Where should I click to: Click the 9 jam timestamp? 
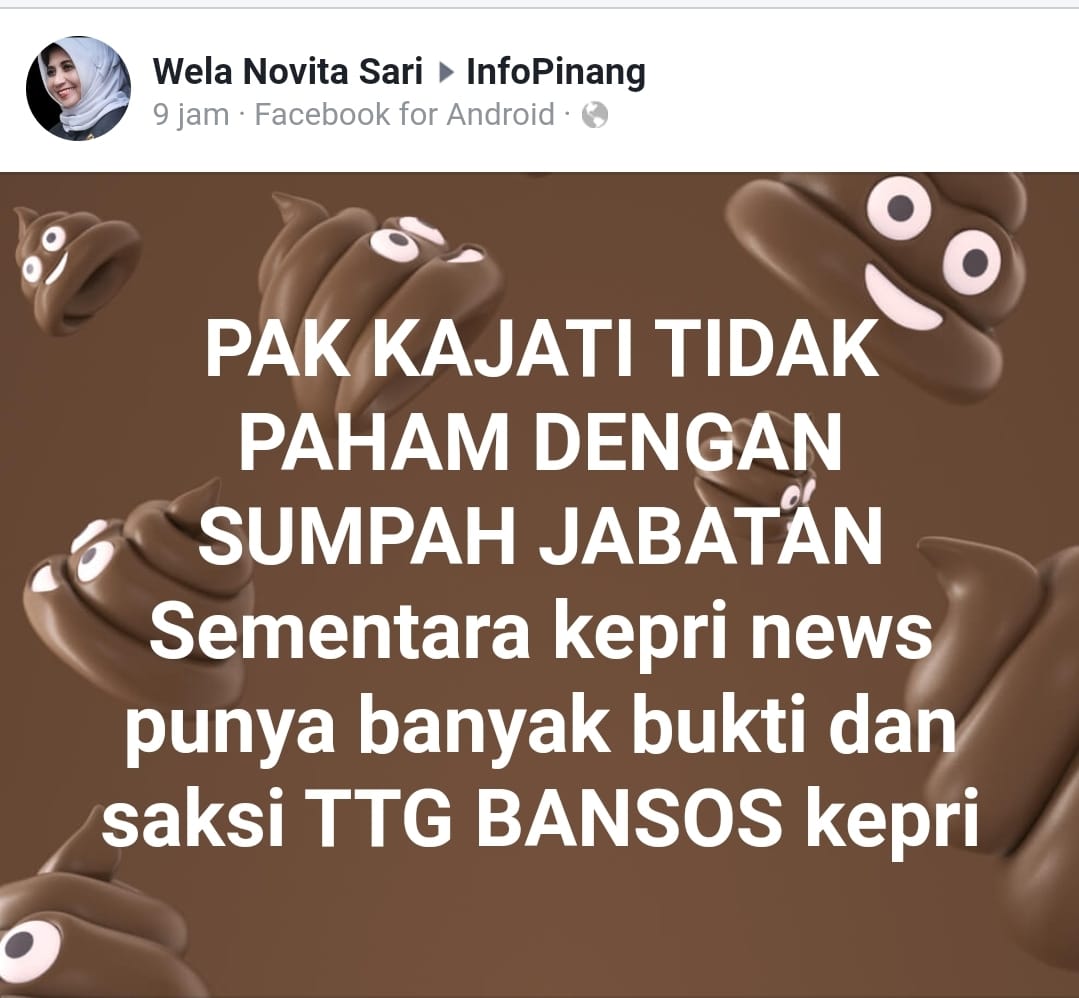(191, 115)
